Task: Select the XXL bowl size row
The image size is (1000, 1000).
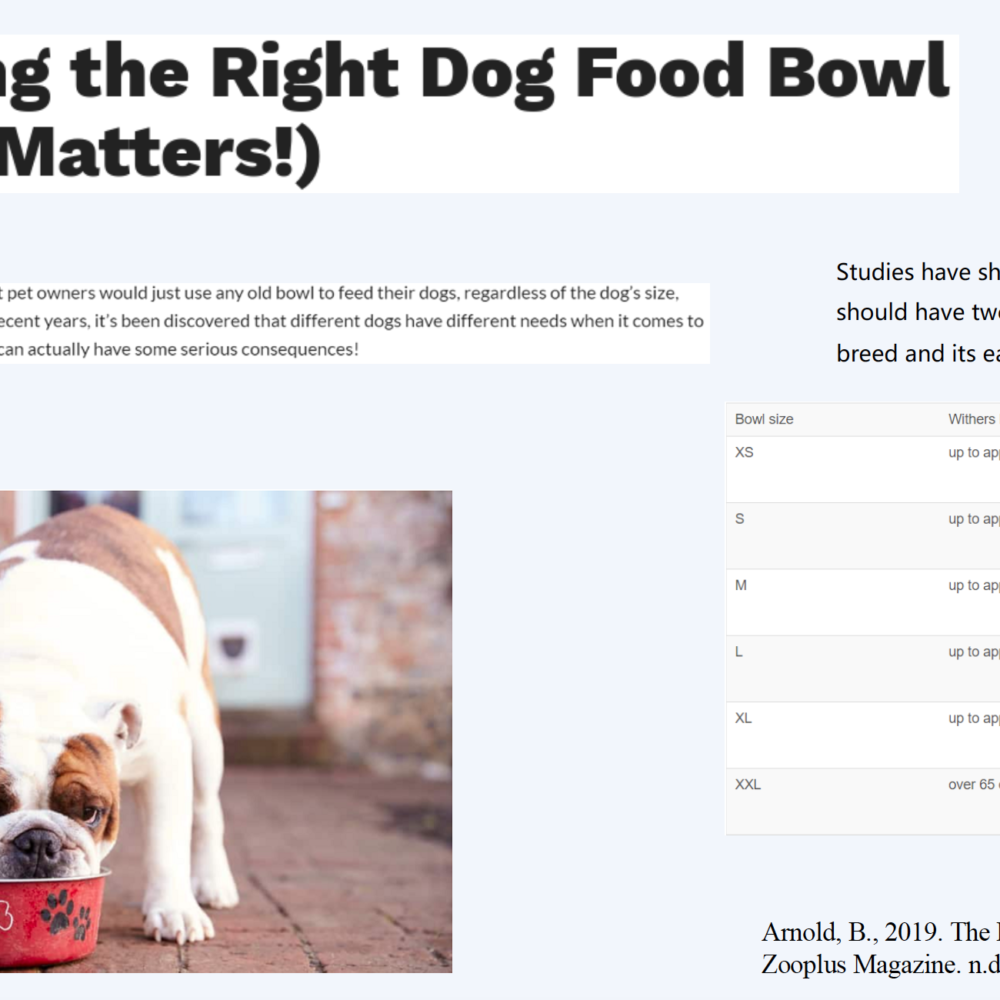Action: (863, 801)
